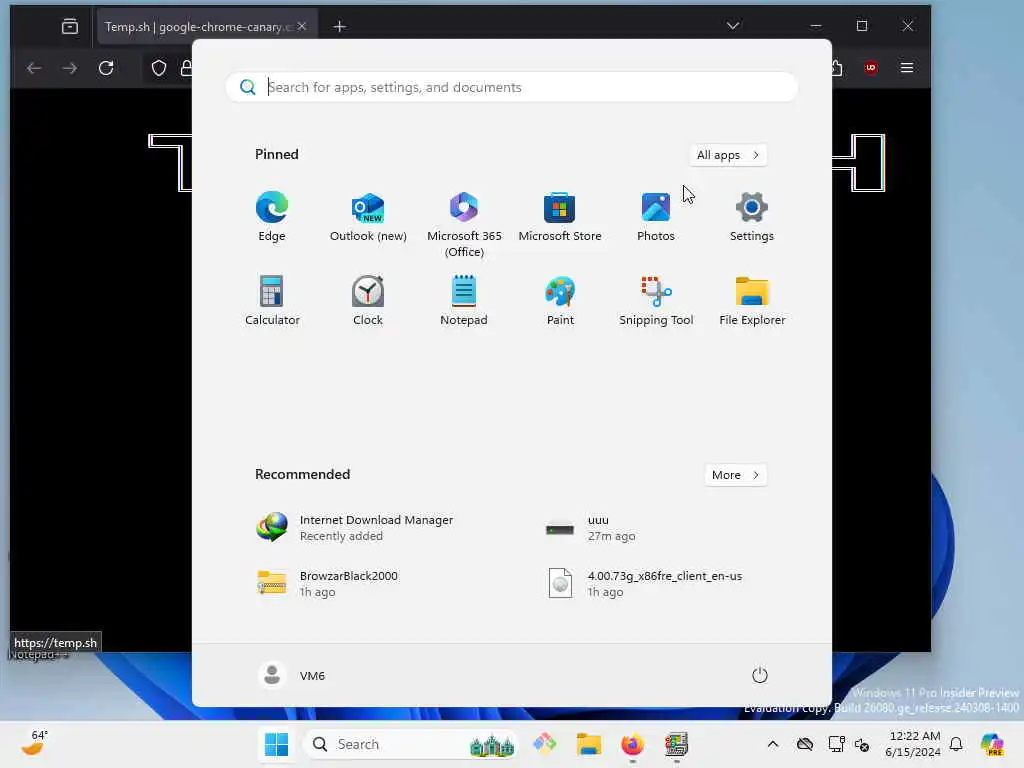This screenshot has height=768, width=1024.
Task: Go back in the browser
Action: click(34, 68)
